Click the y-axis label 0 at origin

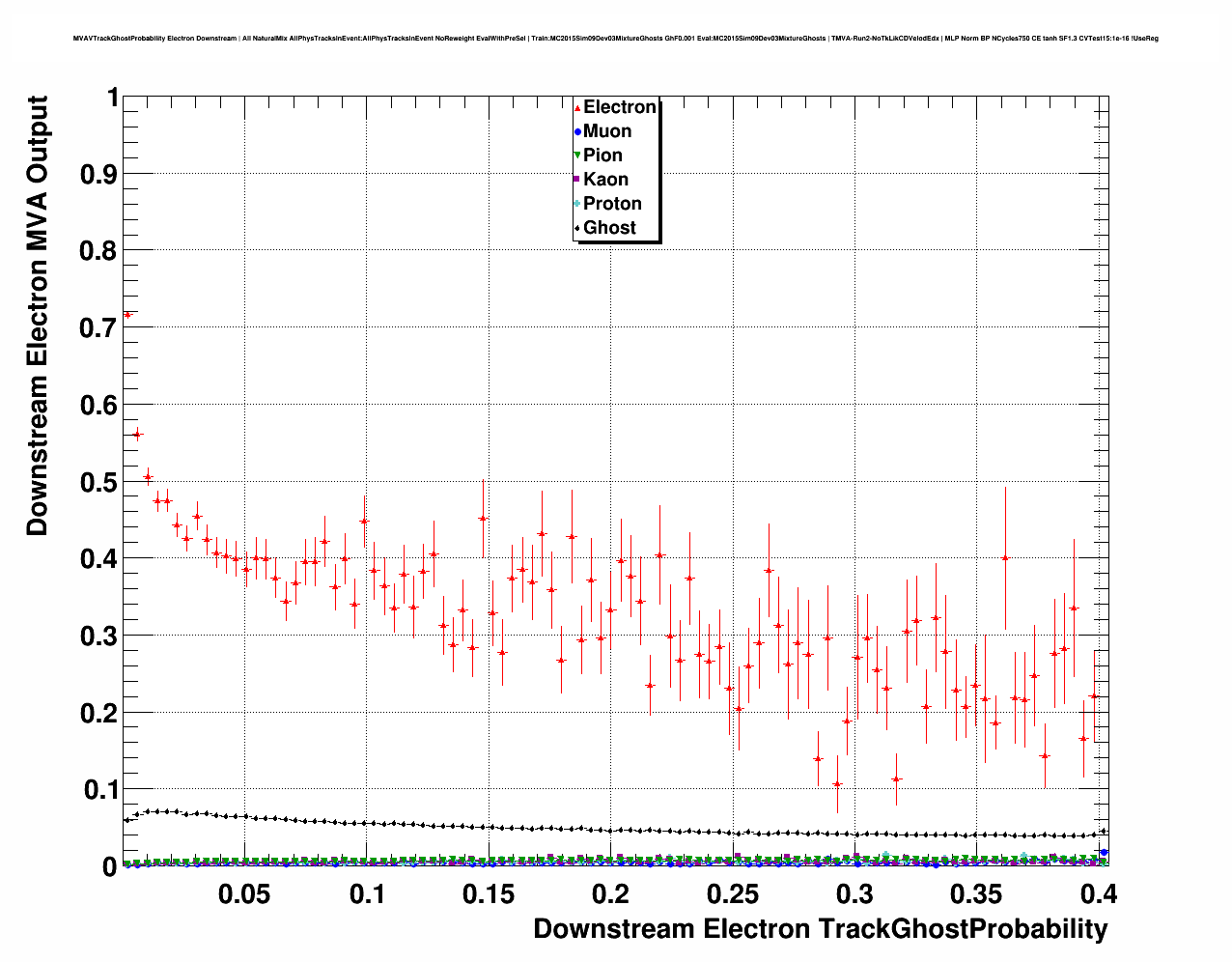point(111,867)
